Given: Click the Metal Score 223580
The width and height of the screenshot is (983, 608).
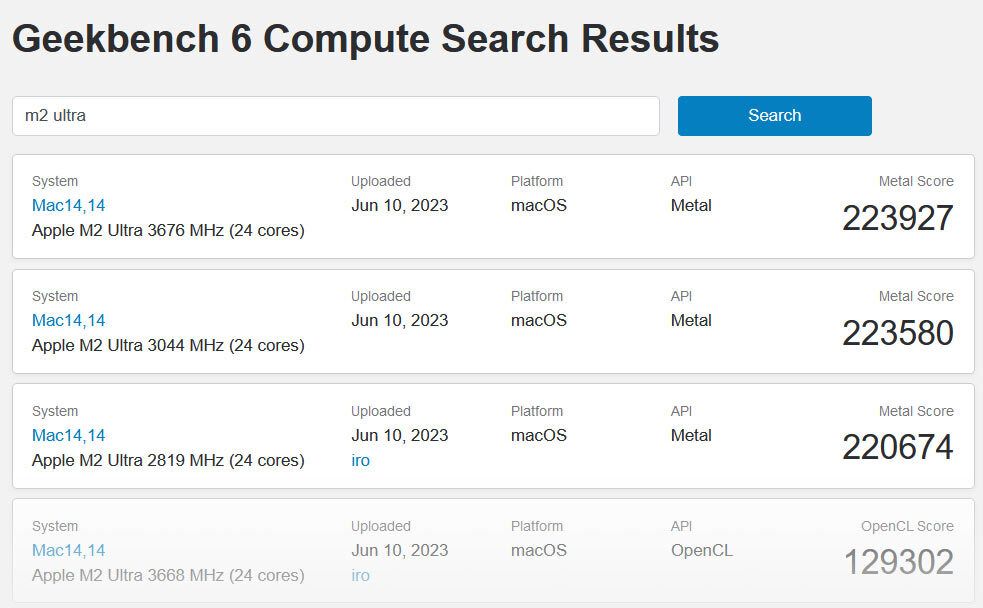Looking at the screenshot, I should pos(897,333).
